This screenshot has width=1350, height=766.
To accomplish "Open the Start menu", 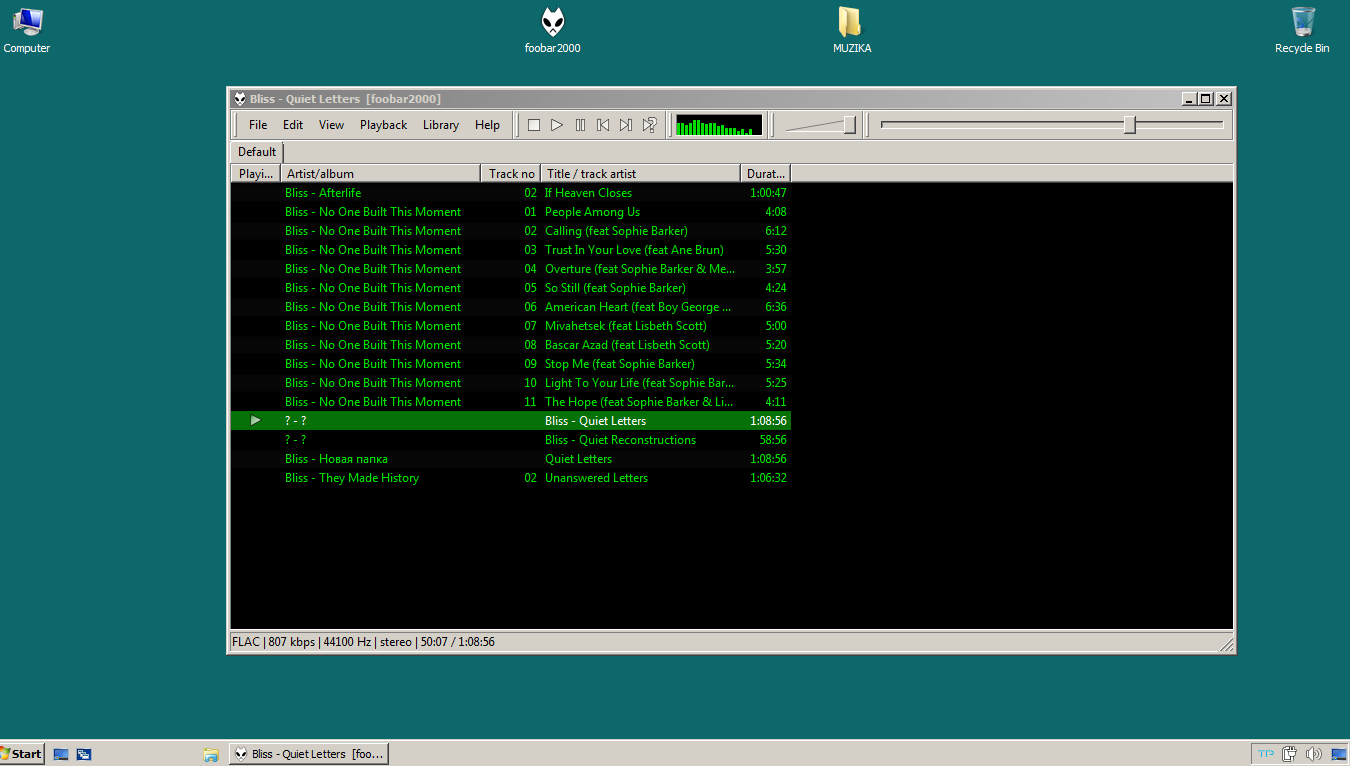I will point(22,754).
